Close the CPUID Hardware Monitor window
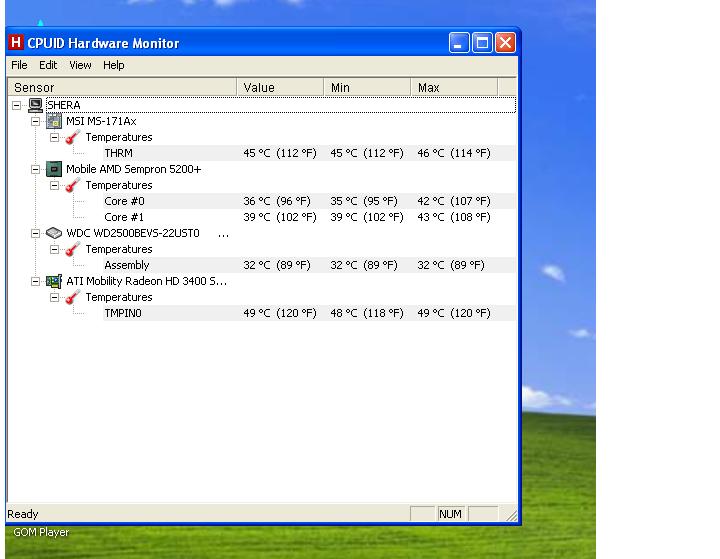Image resolution: width=720 pixels, height=559 pixels. (505, 43)
